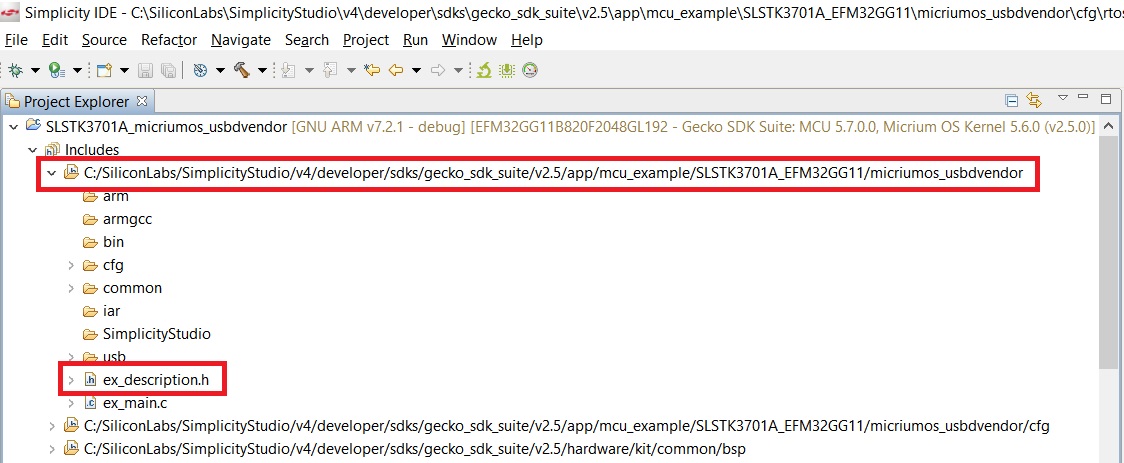Click the gauge energy profiler icon
Screen dimensions: 1124x463
pos(530,70)
